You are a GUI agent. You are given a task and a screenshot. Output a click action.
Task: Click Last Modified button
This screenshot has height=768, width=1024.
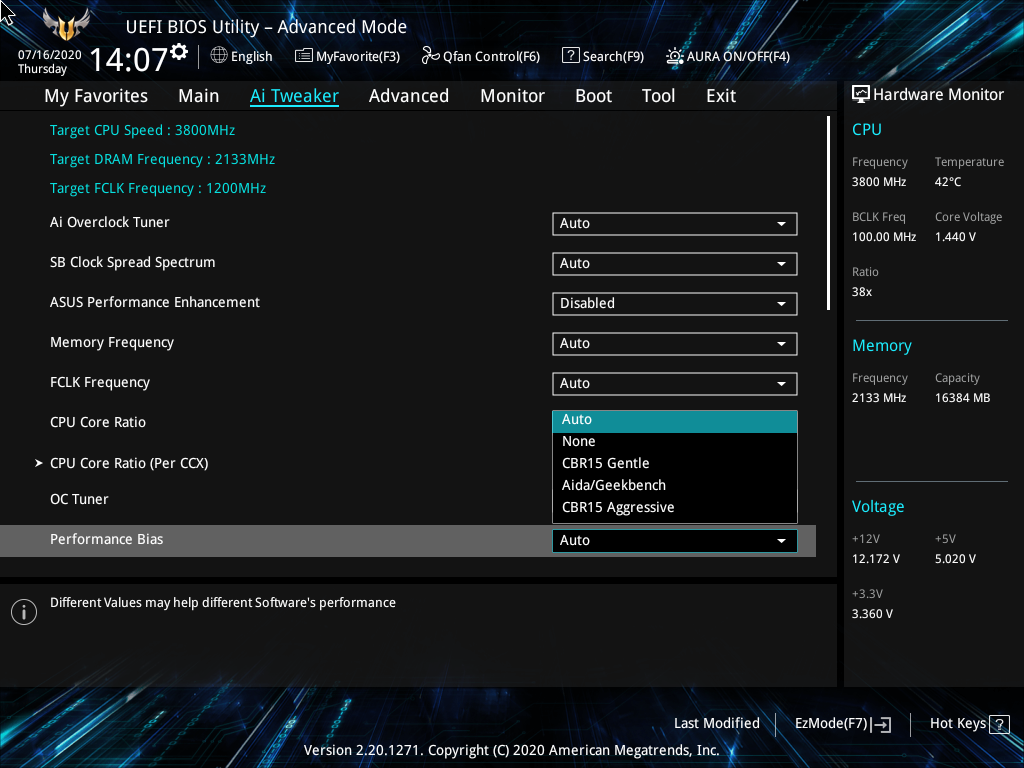[716, 724]
